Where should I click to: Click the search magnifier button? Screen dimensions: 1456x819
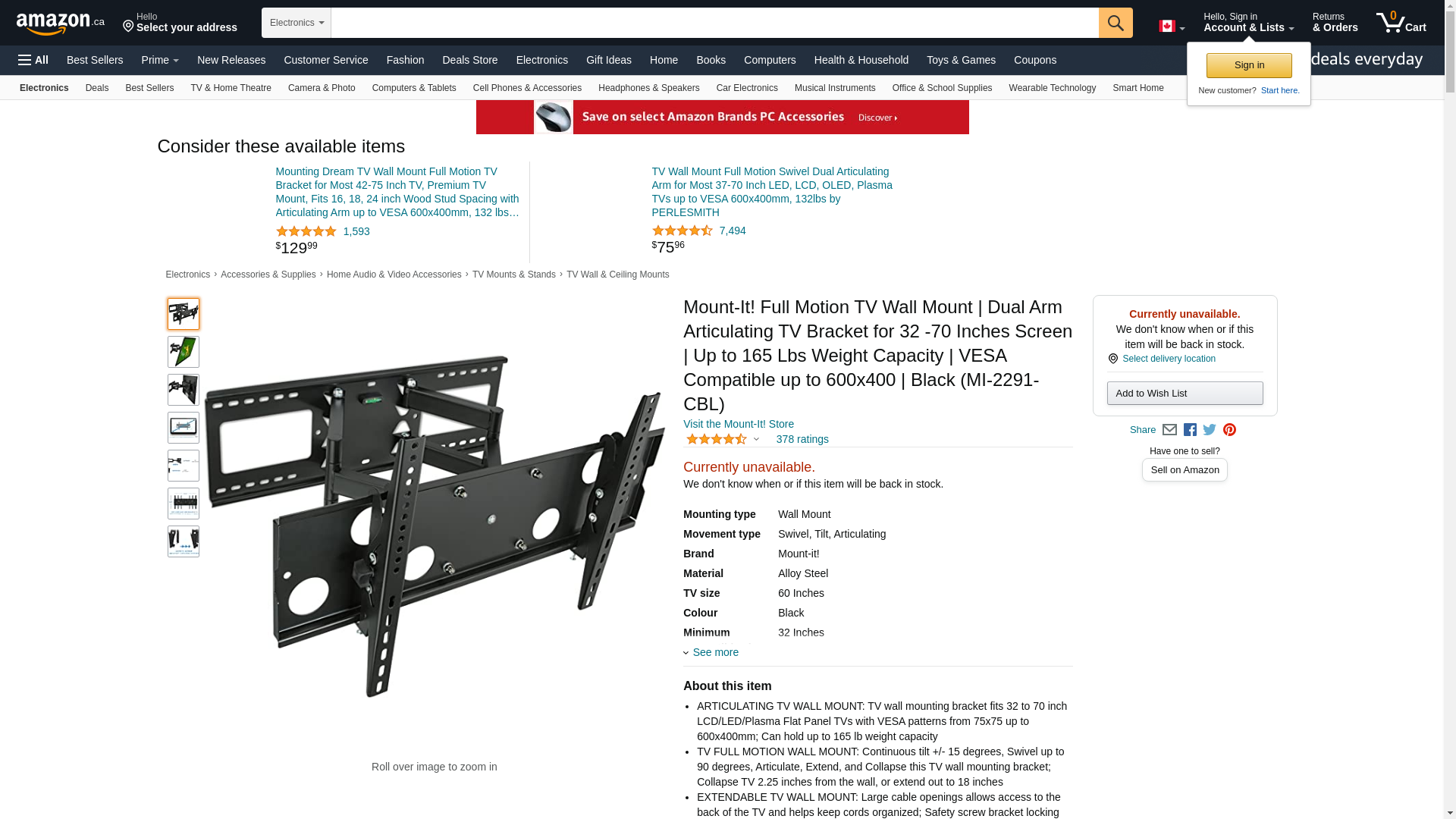[x=1116, y=23]
